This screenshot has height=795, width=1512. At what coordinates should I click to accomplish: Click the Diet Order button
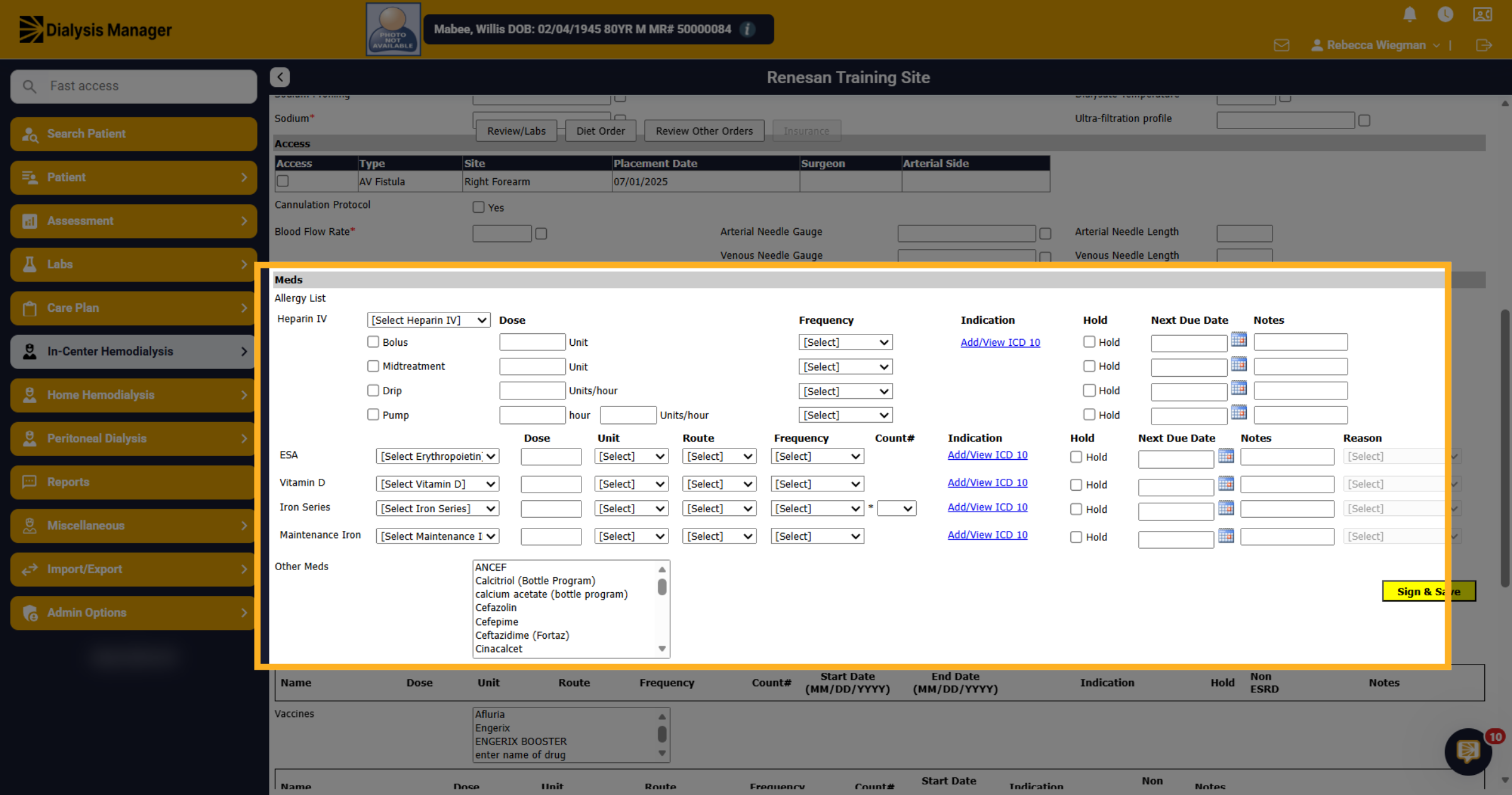click(x=600, y=131)
